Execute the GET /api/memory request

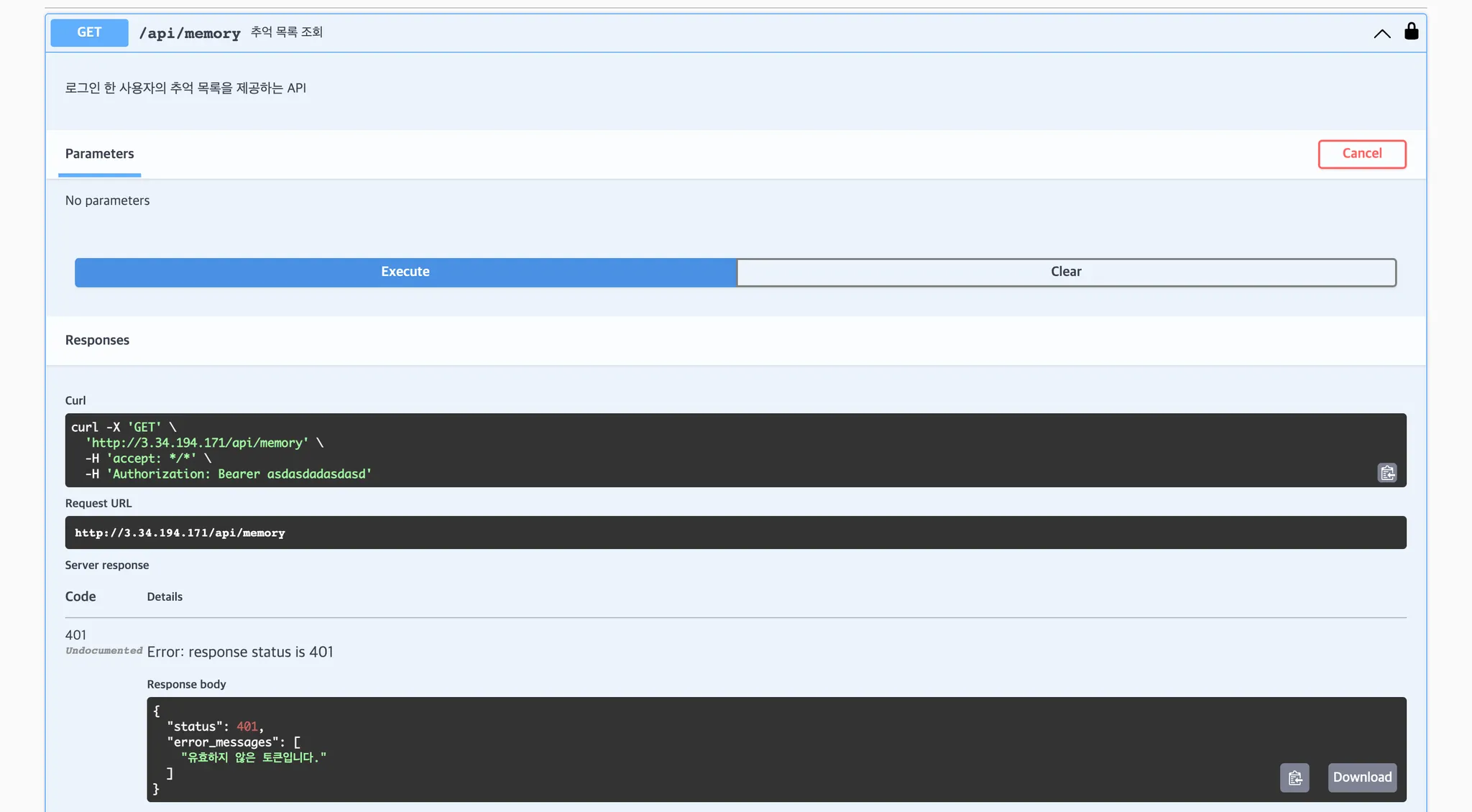coord(405,272)
